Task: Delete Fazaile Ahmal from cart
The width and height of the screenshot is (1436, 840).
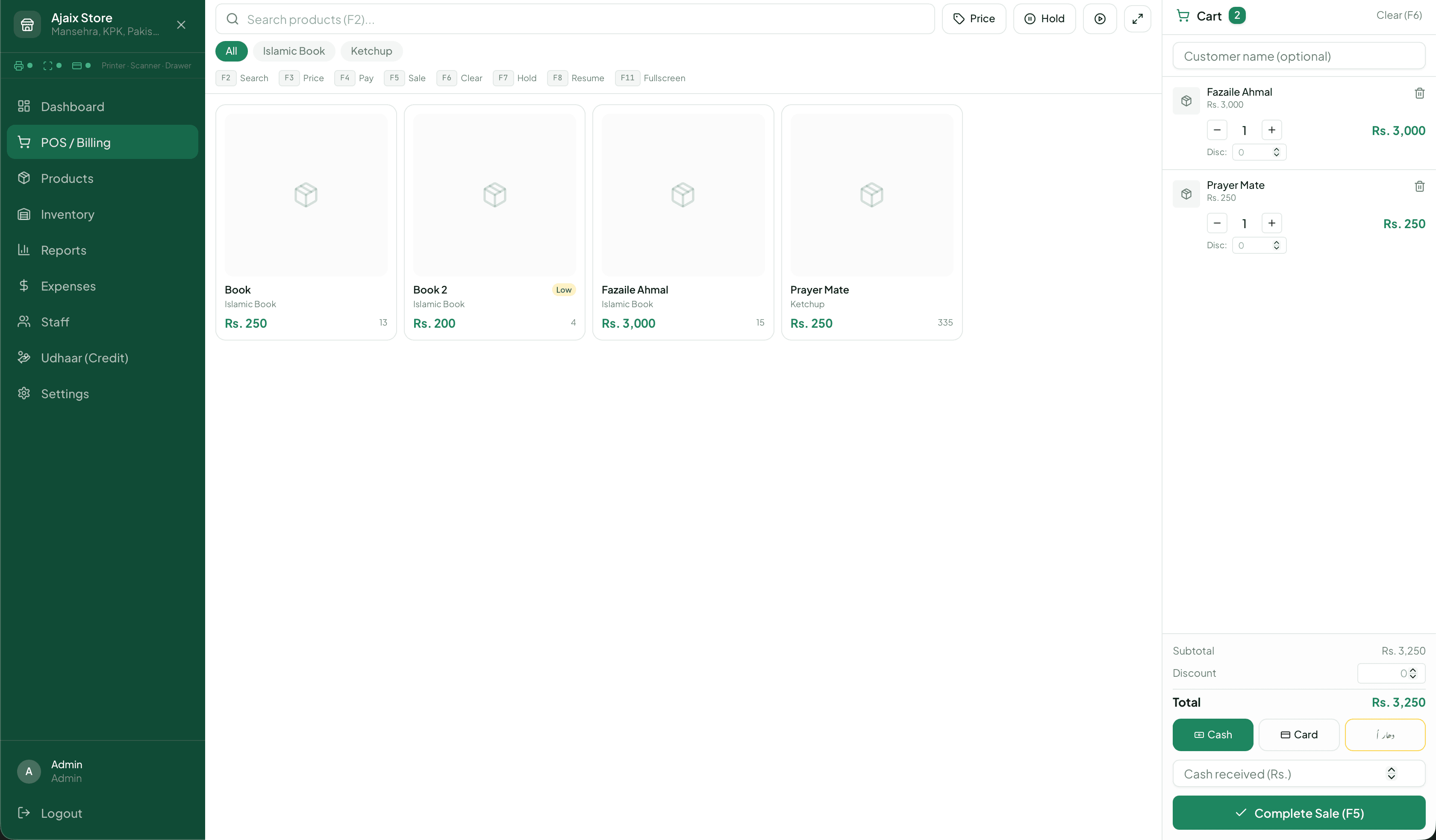Action: (1419, 93)
